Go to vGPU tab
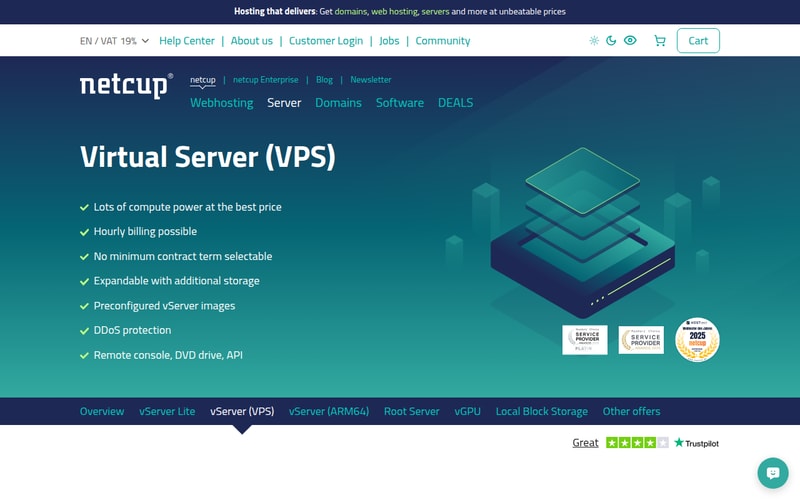Image resolution: width=800 pixels, height=500 pixels. 467,411
